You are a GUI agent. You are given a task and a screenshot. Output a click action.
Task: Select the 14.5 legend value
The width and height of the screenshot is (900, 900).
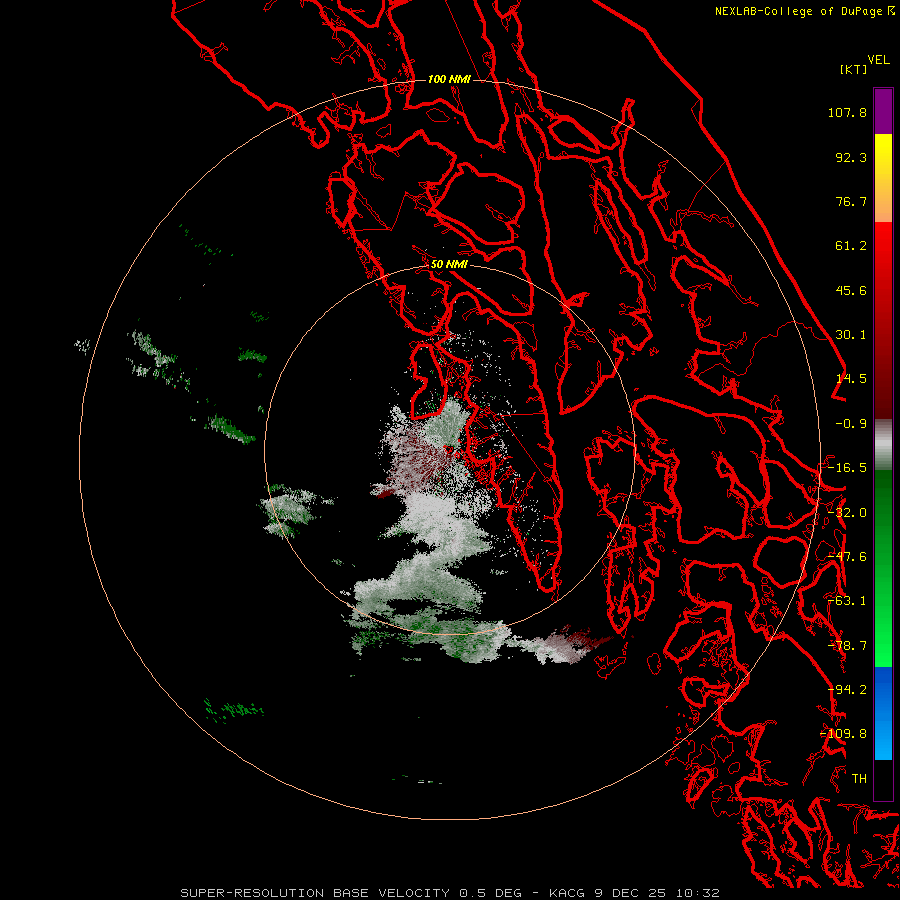[x=851, y=379]
